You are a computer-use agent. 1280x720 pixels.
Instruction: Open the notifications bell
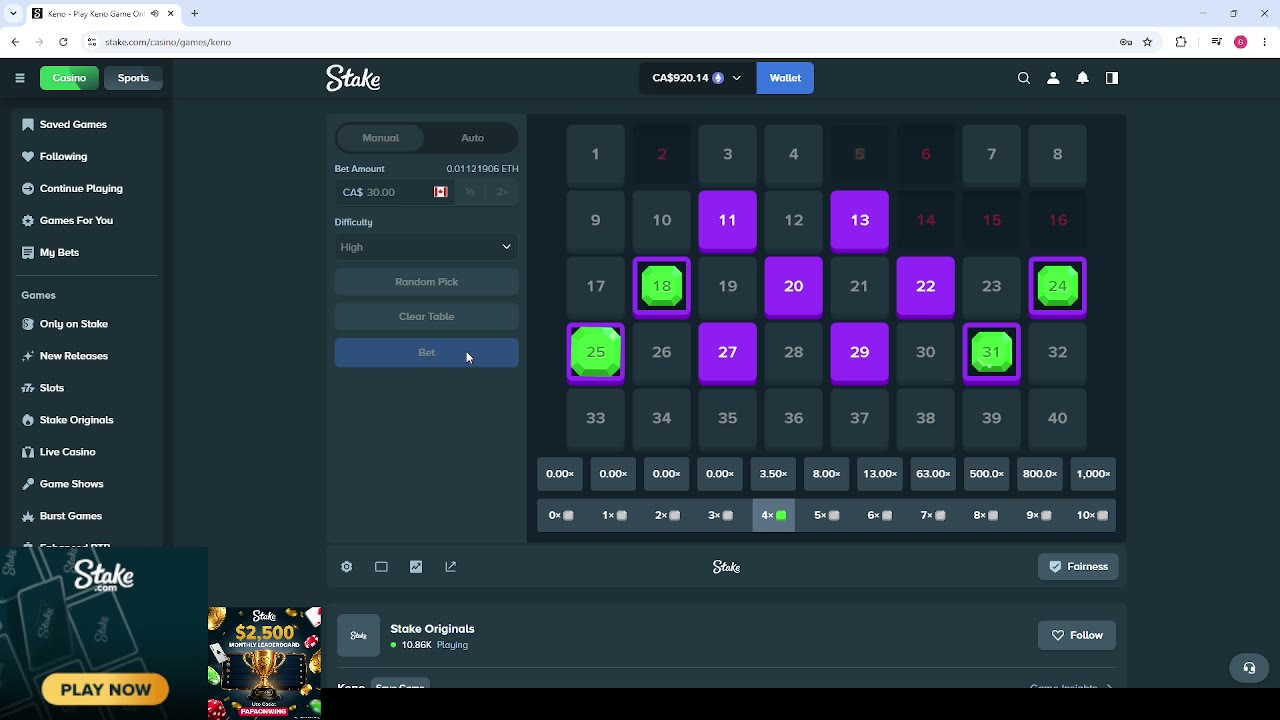pyautogui.click(x=1082, y=78)
